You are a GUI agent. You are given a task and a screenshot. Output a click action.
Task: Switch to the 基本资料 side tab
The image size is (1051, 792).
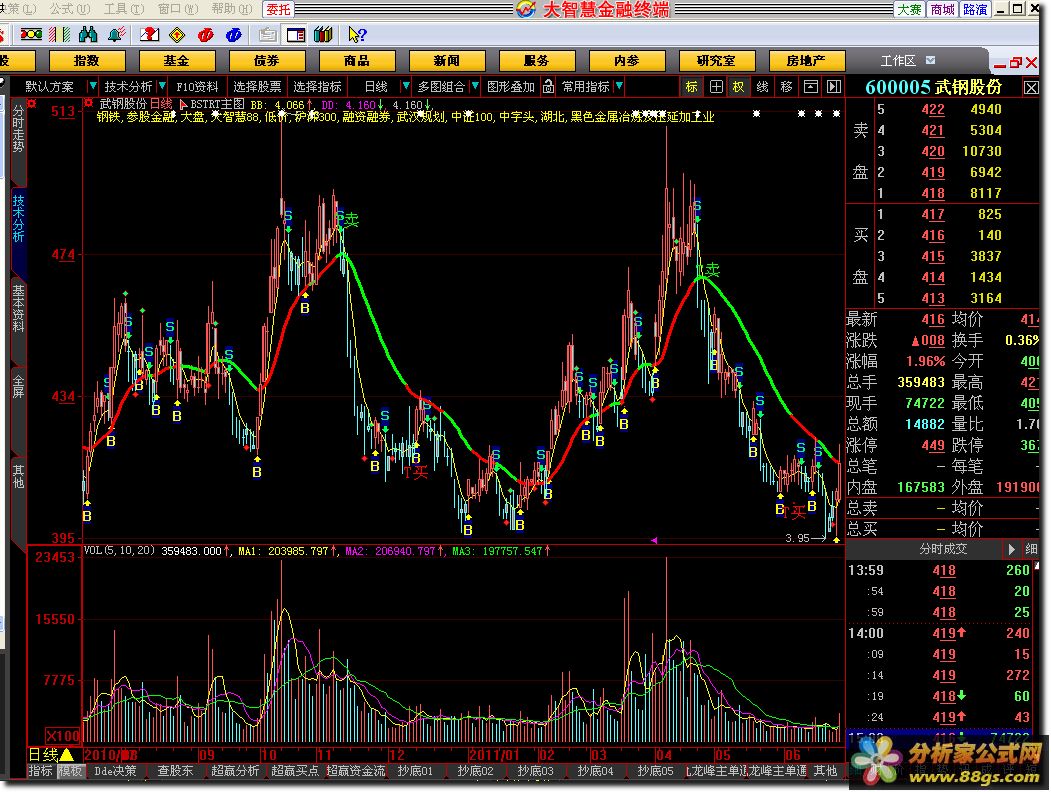click(x=18, y=309)
